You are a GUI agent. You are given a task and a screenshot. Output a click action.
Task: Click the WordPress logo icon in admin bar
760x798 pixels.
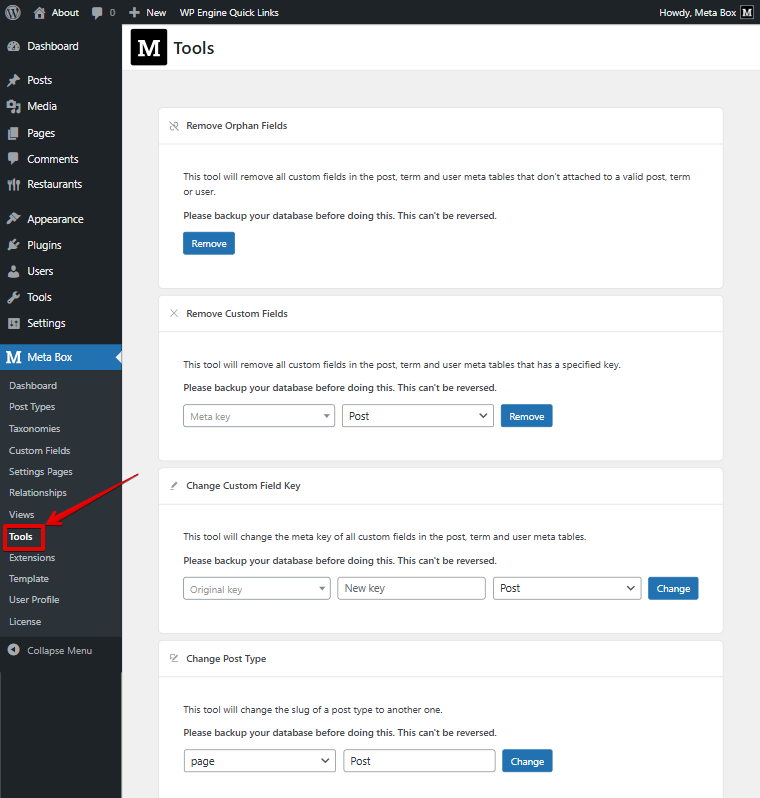tap(13, 12)
